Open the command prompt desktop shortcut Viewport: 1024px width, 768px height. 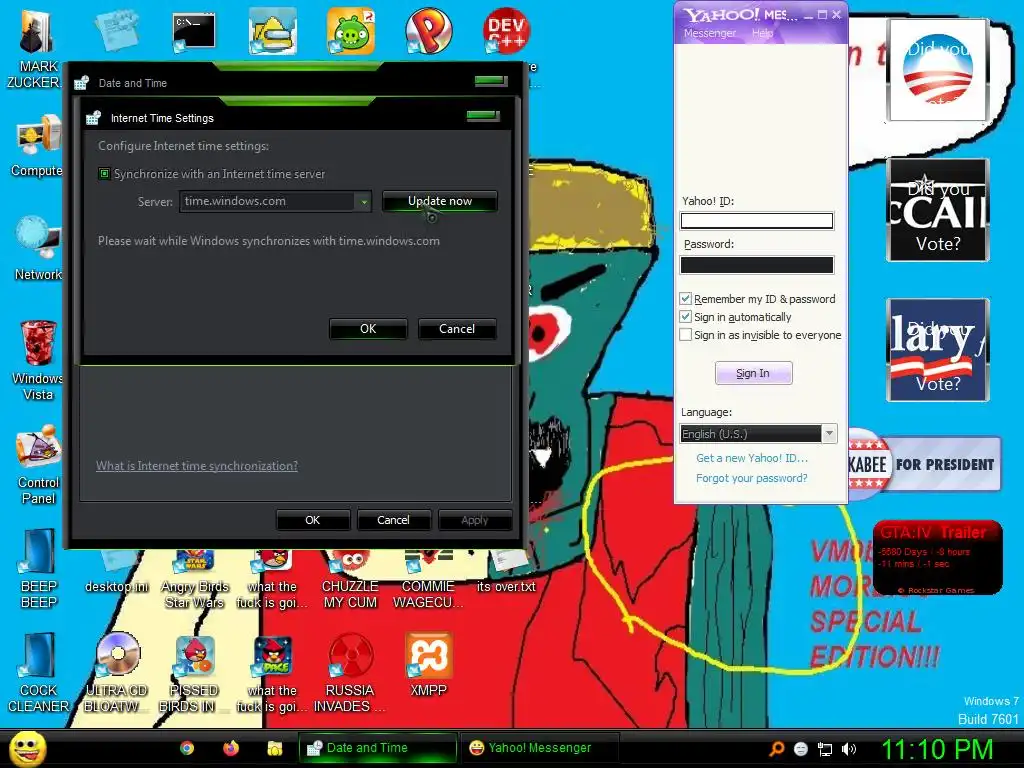[193, 32]
